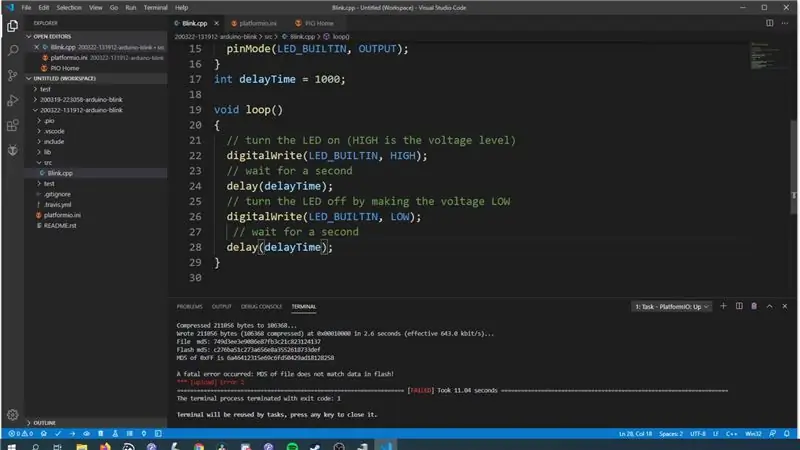Viewport: 800px width, 450px height.
Task: Change indentation via 'Spaces: 2'
Action: point(670,434)
